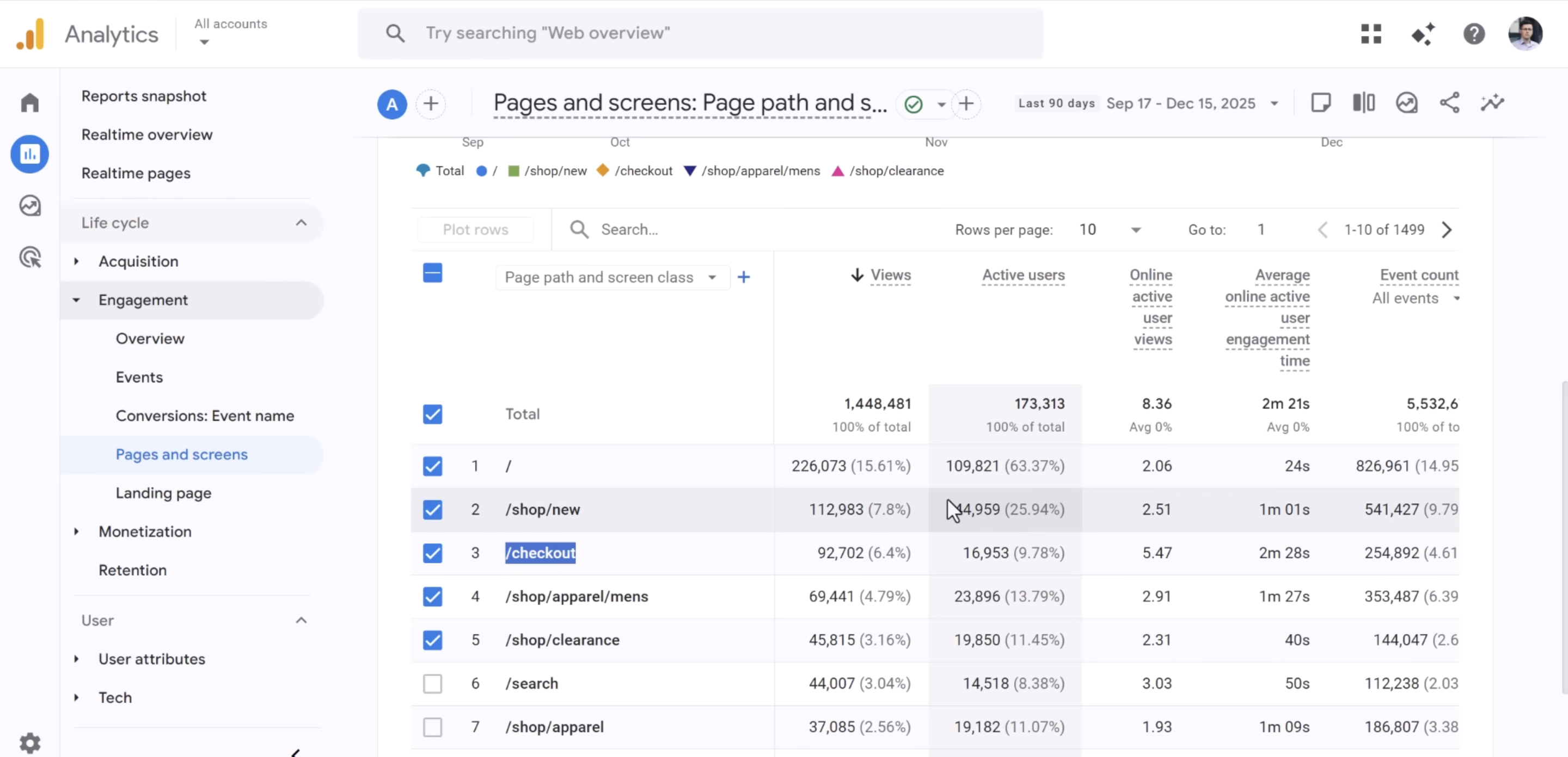Open the Help question mark icon
Image resolution: width=1568 pixels, height=757 pixels.
1474,34
